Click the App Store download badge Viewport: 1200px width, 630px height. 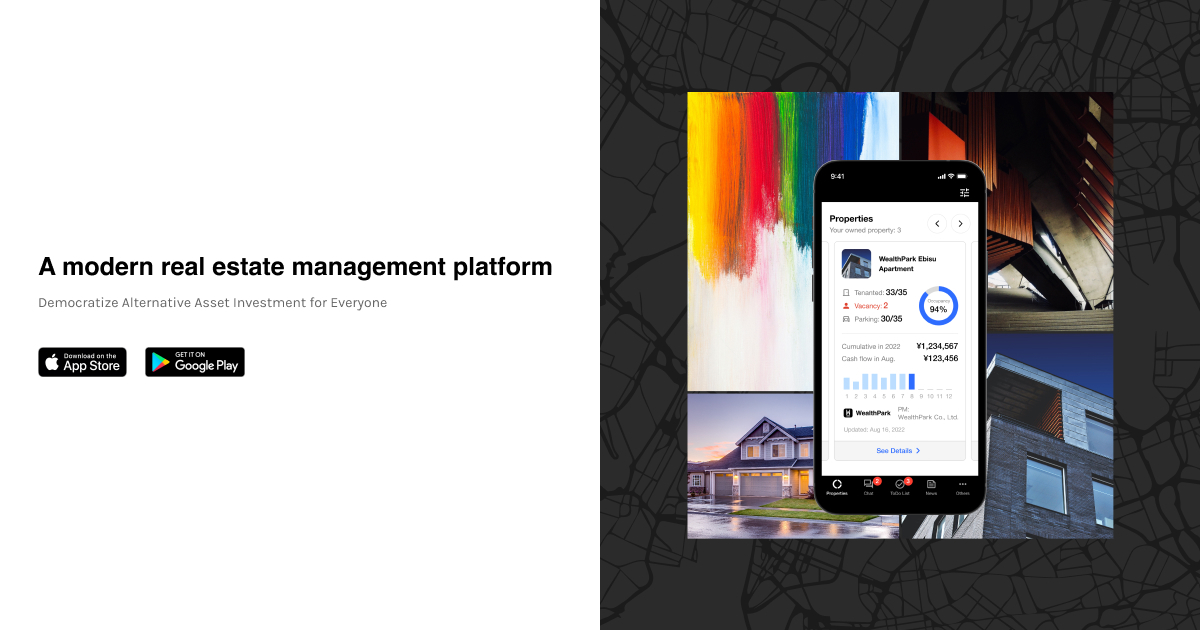(82, 362)
